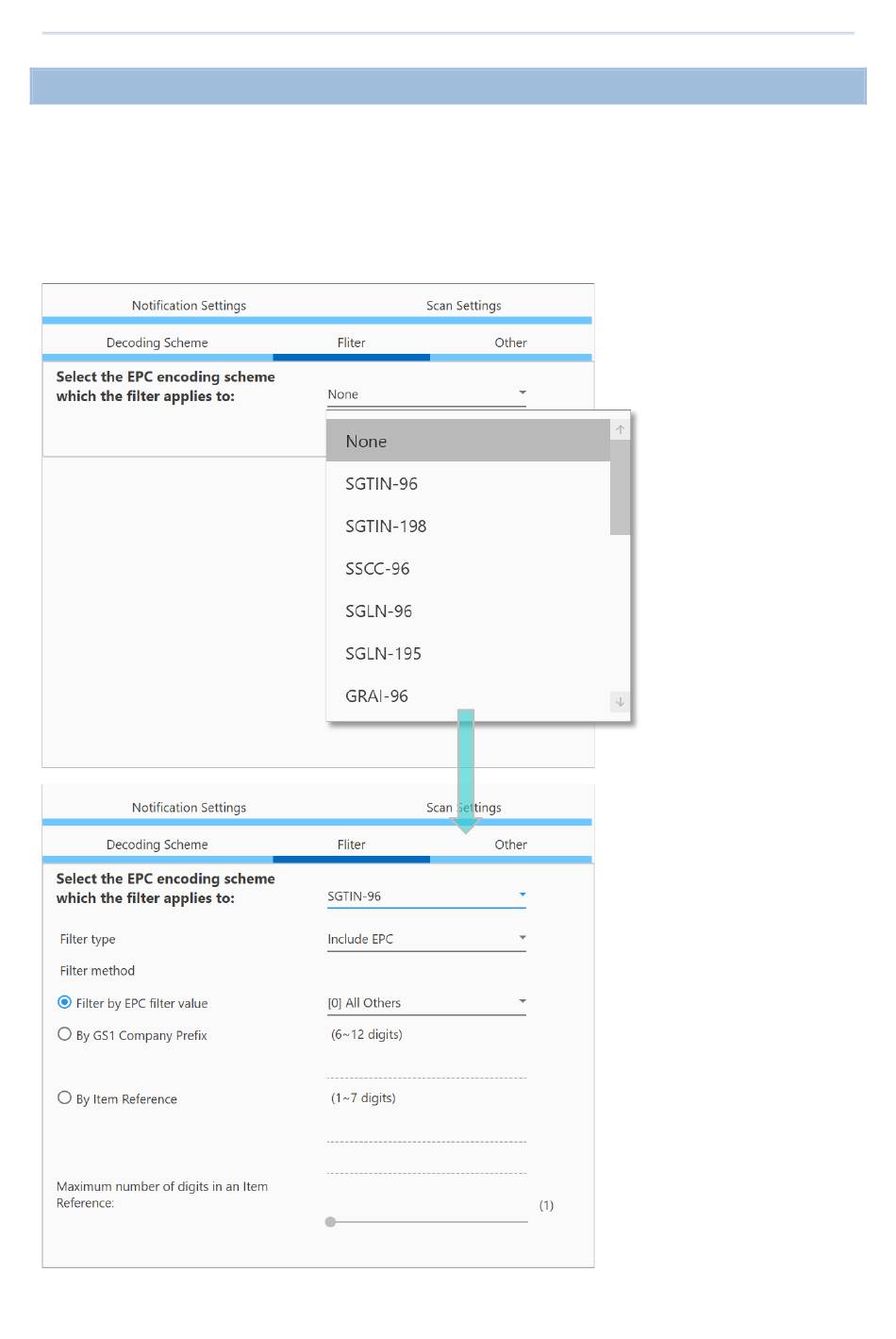Pick SGLN-195 from the dropdown list
Image resolution: width=896 pixels, height=1339 pixels.
click(x=383, y=654)
